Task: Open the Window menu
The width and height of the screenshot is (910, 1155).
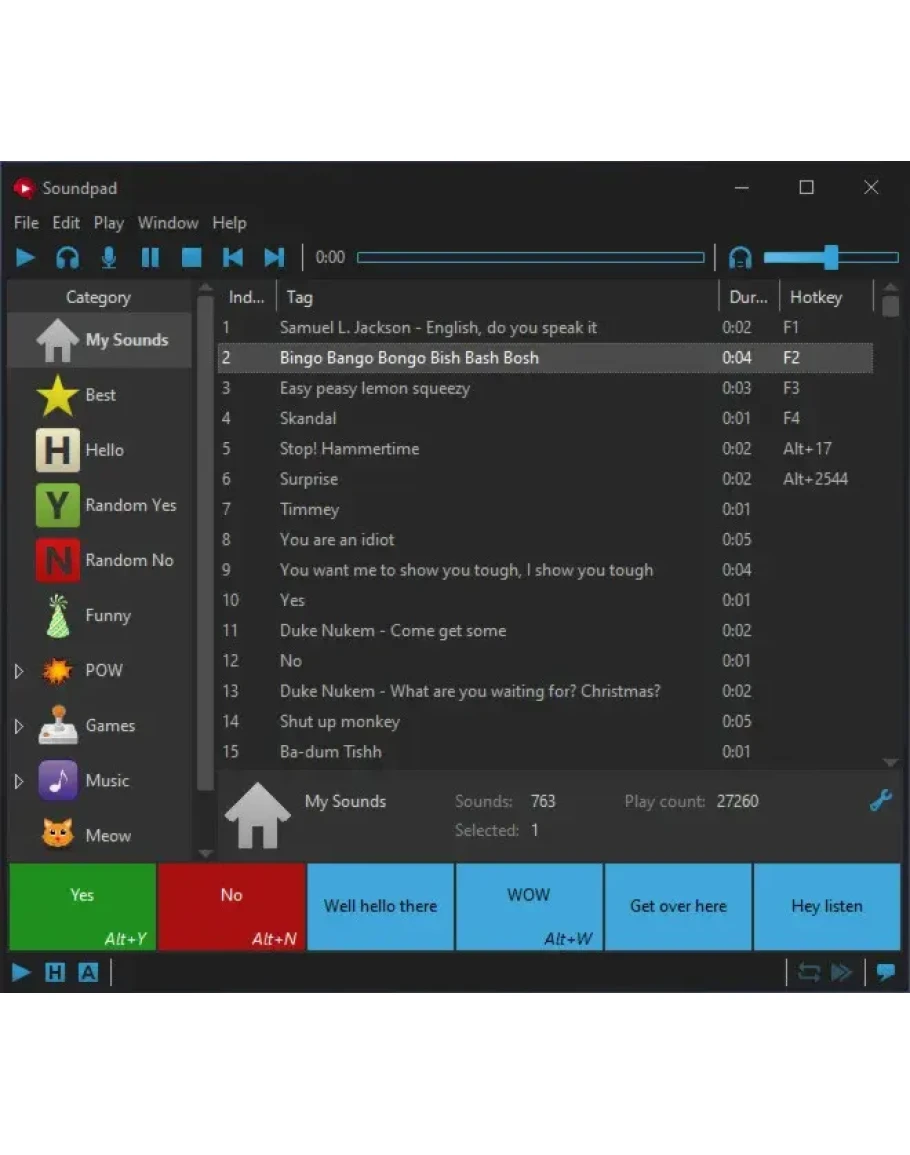Action: click(x=168, y=223)
